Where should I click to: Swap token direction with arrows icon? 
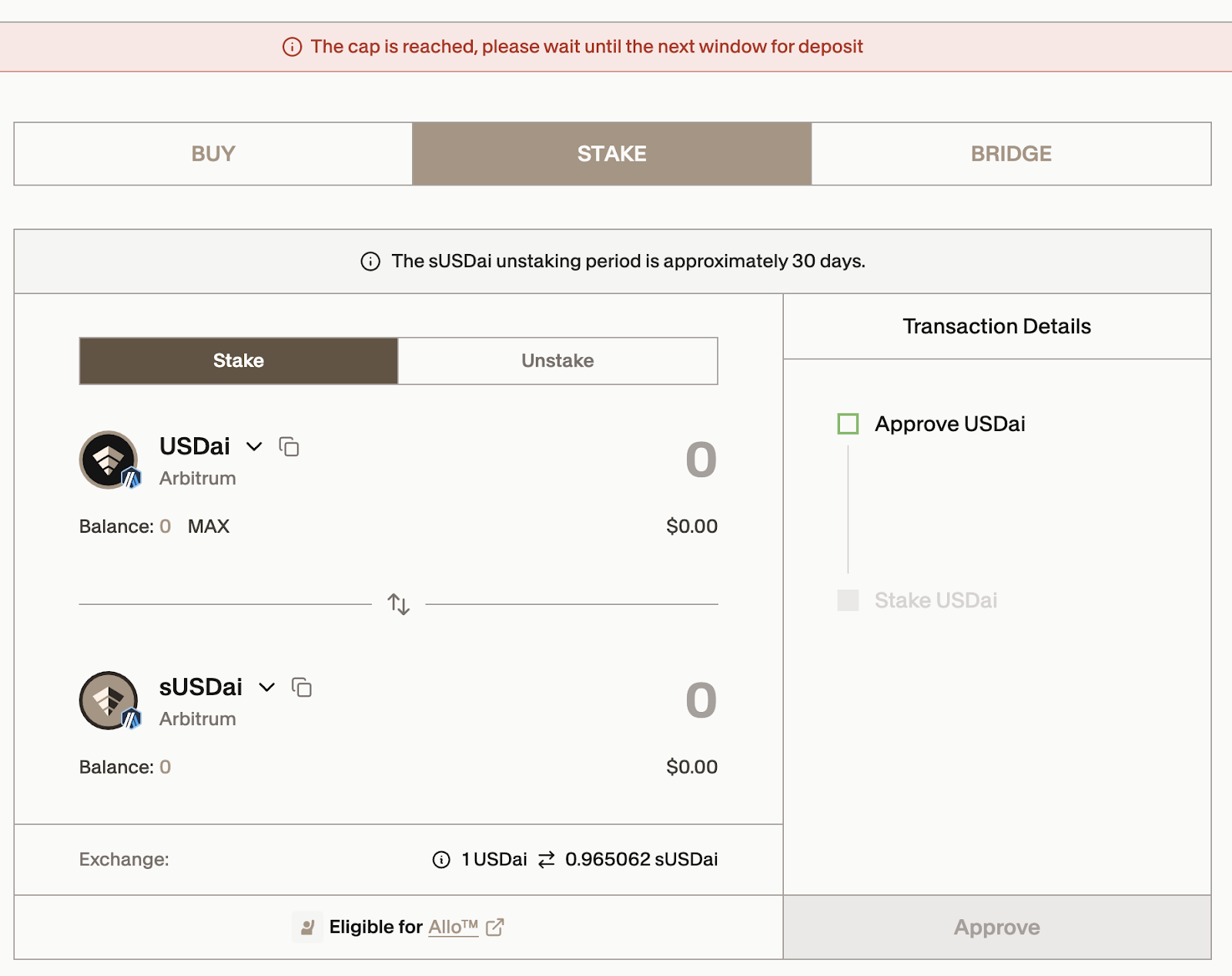(398, 604)
